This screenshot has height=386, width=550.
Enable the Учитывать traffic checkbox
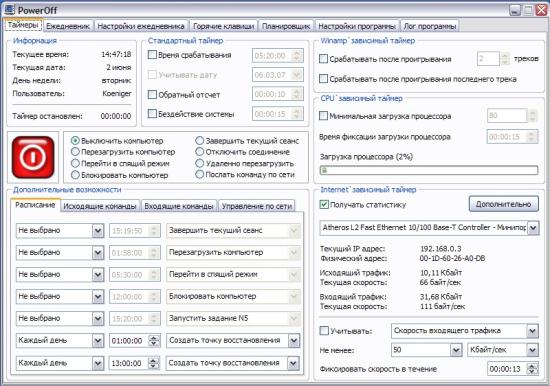pyautogui.click(x=324, y=331)
